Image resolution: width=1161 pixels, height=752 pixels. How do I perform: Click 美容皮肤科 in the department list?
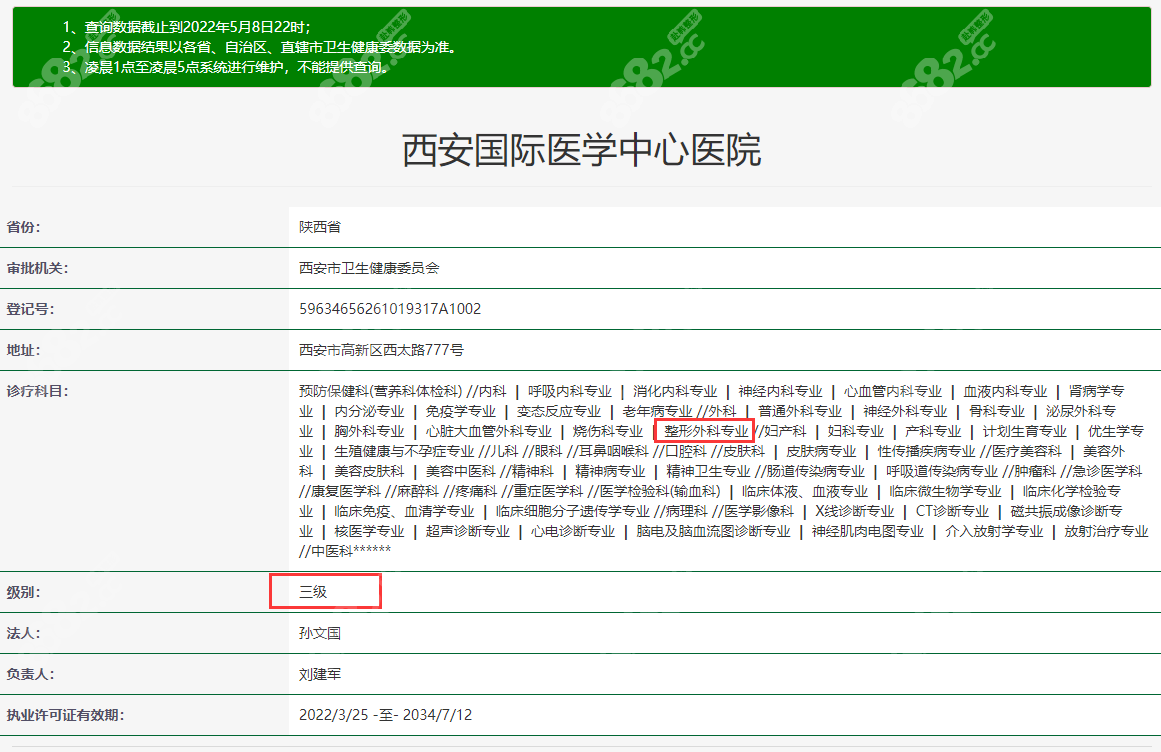(x=369, y=471)
